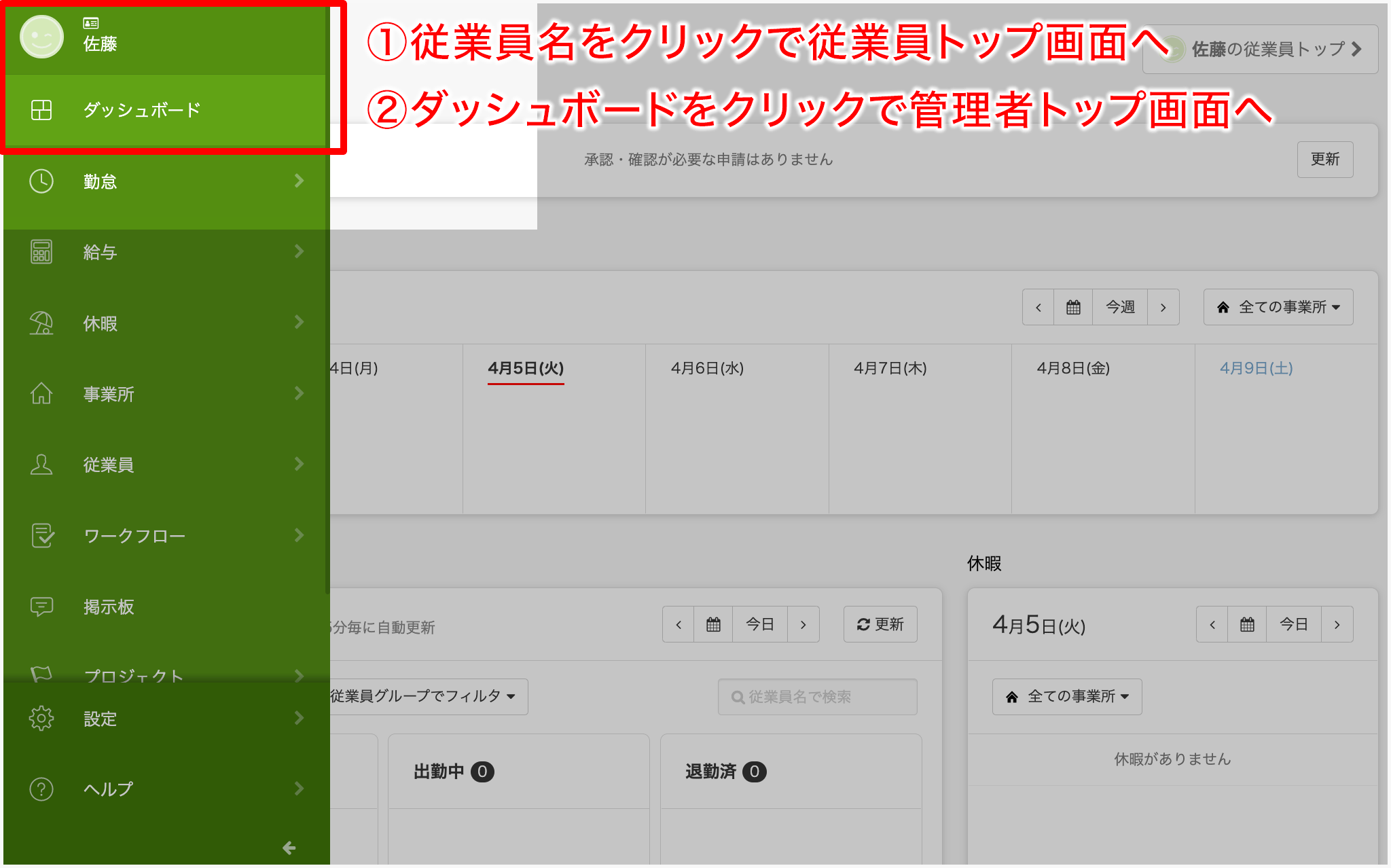This screenshot has width=1391, height=868.
Task: Open calendar picker in weekly schedule header
Action: click(1073, 307)
